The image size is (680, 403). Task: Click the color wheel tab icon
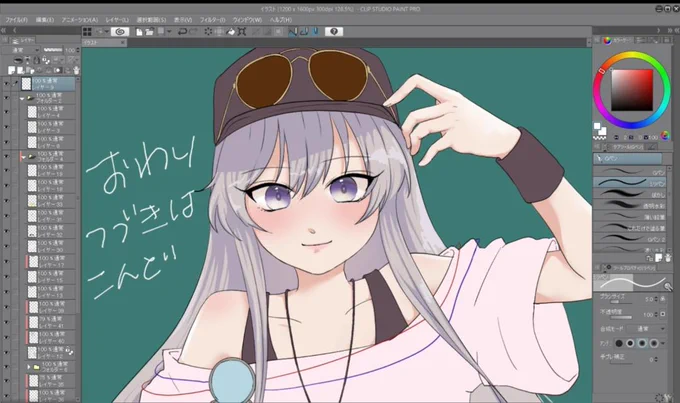[607, 40]
